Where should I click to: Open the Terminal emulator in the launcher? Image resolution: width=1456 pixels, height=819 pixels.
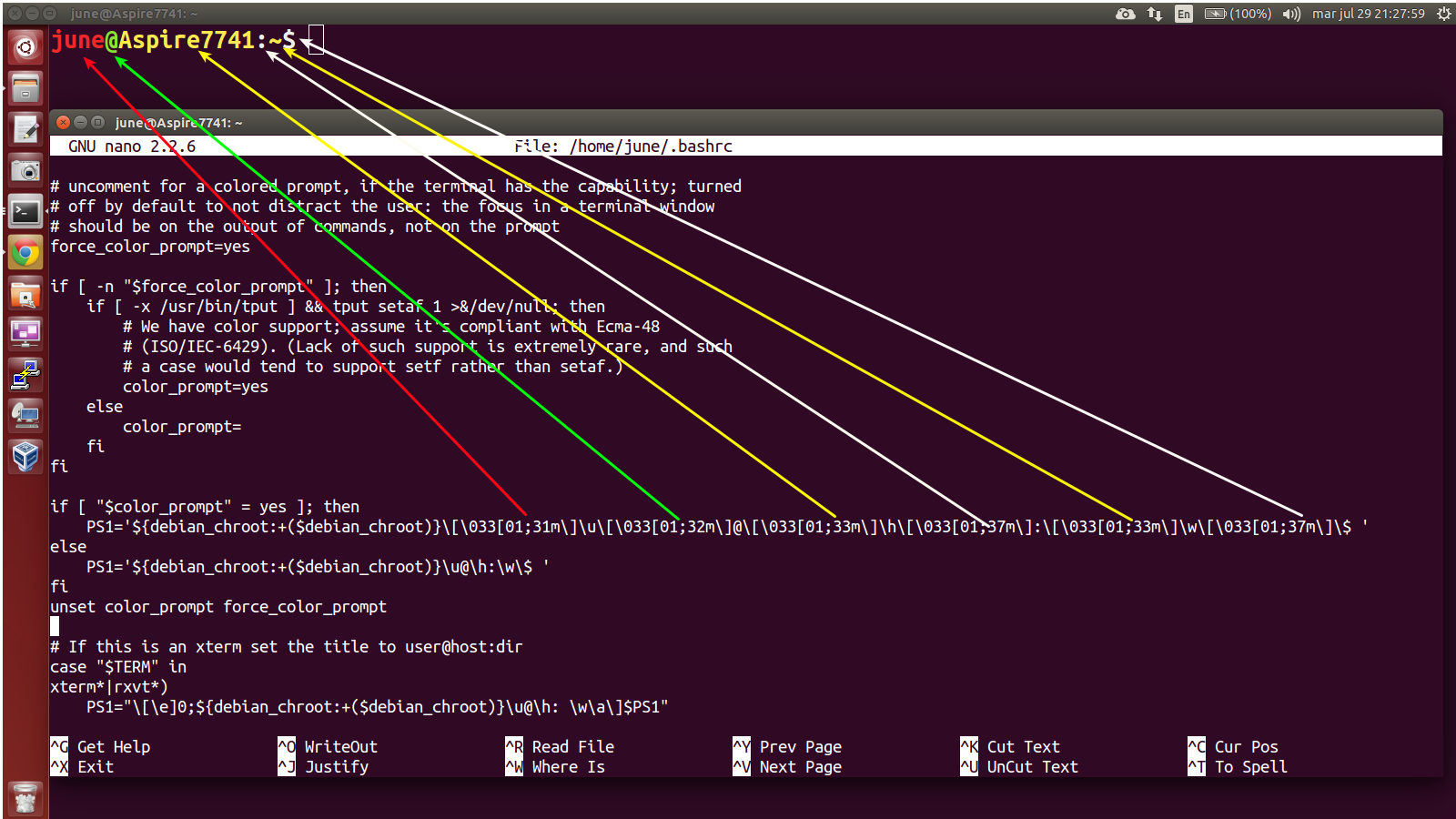click(25, 211)
